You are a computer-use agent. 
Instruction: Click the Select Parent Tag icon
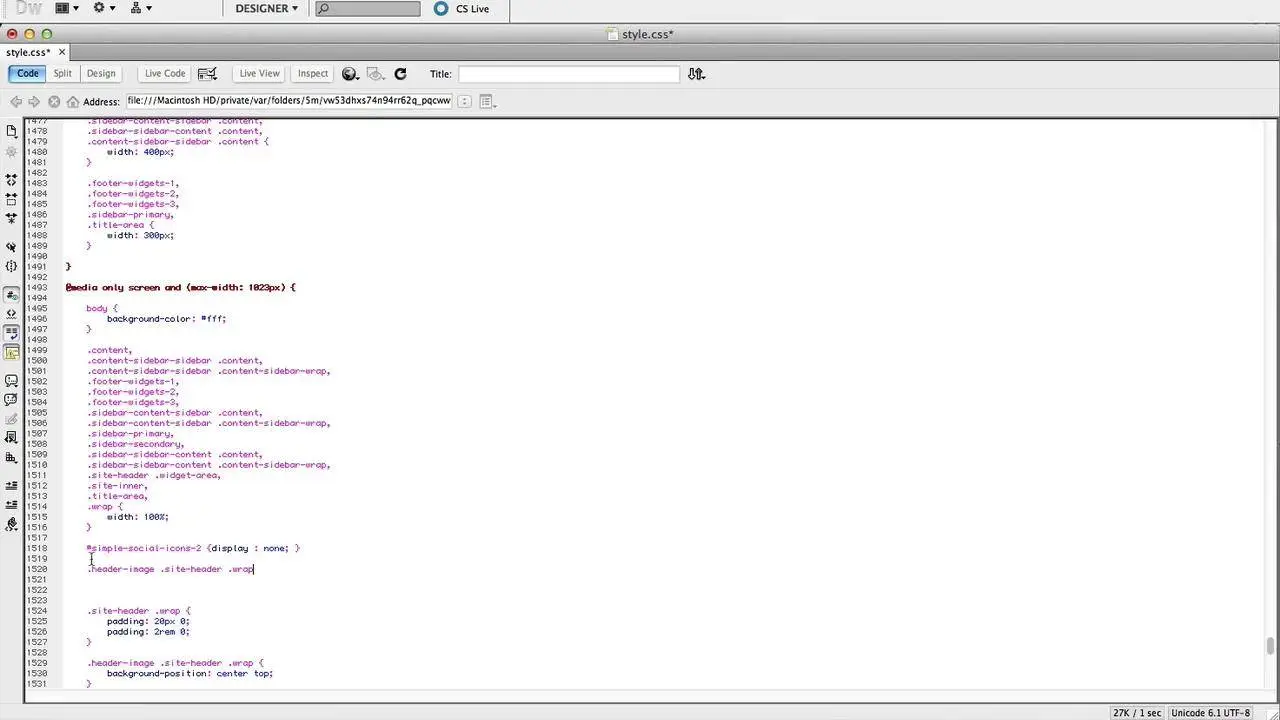pos(12,247)
